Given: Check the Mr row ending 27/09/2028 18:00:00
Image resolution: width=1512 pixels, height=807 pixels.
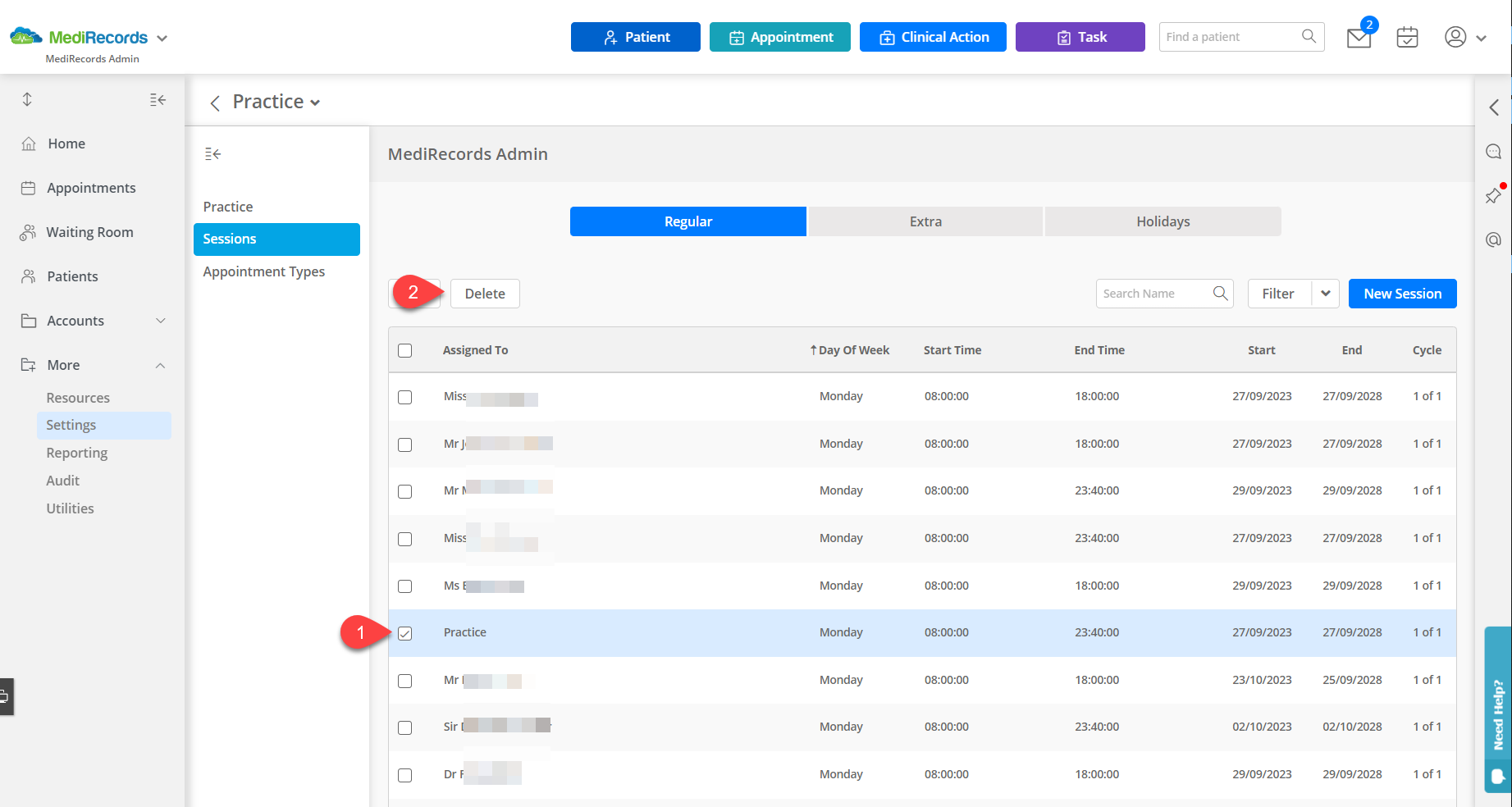Looking at the screenshot, I should point(404,445).
